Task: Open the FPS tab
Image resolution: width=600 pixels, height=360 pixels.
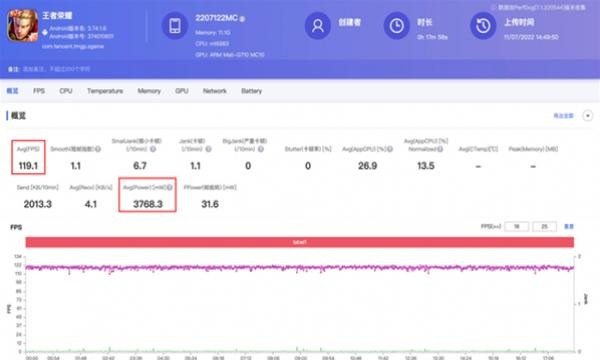Action: [39, 91]
